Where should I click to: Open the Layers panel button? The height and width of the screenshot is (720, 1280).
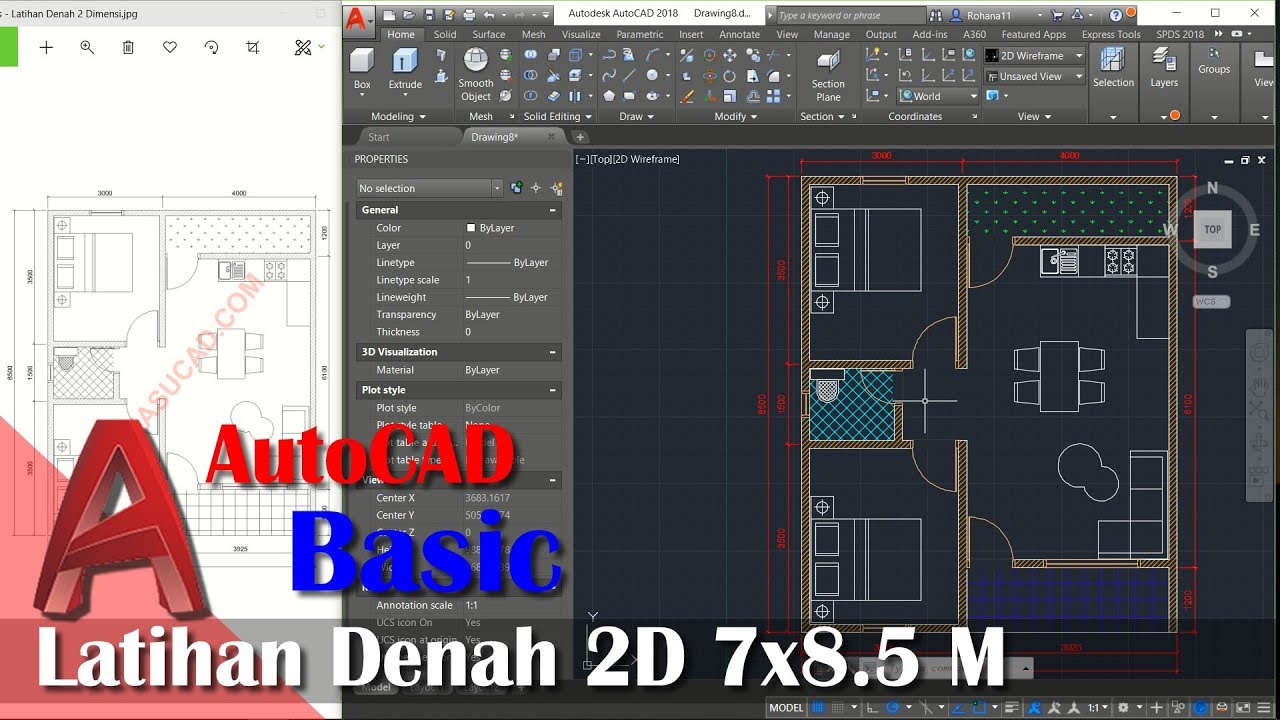click(1164, 68)
